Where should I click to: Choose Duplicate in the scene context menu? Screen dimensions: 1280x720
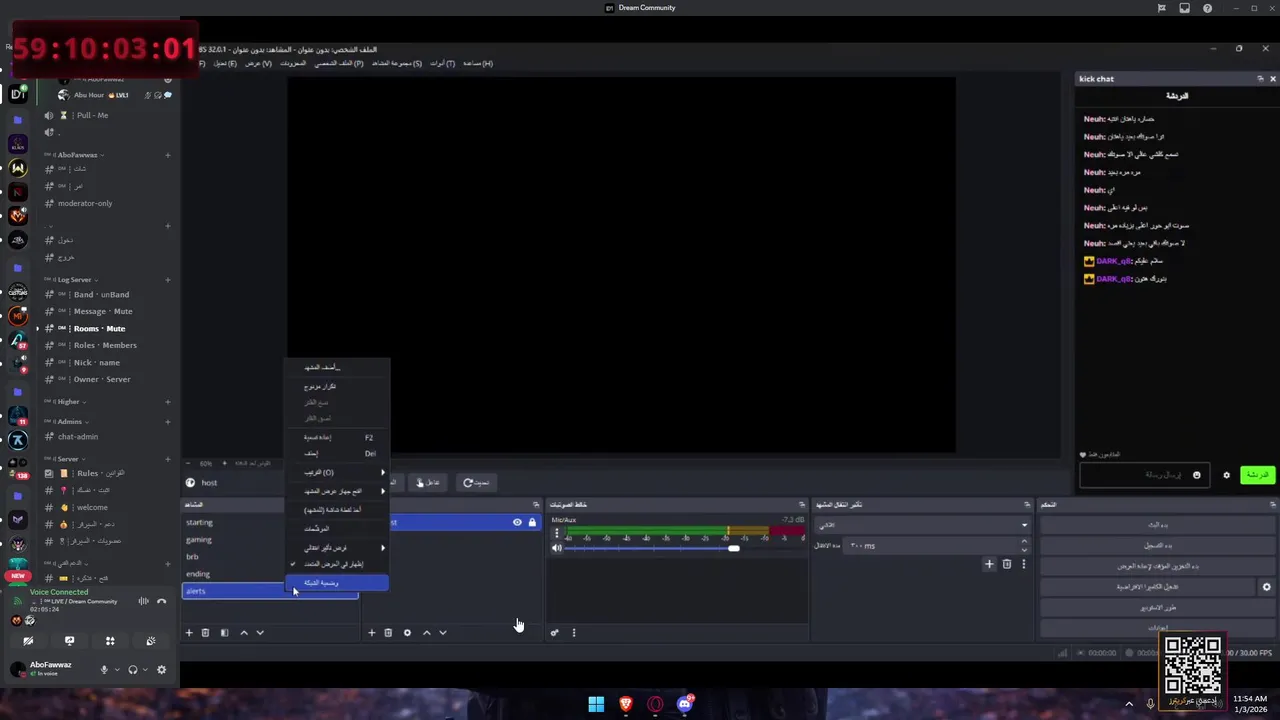(336, 386)
